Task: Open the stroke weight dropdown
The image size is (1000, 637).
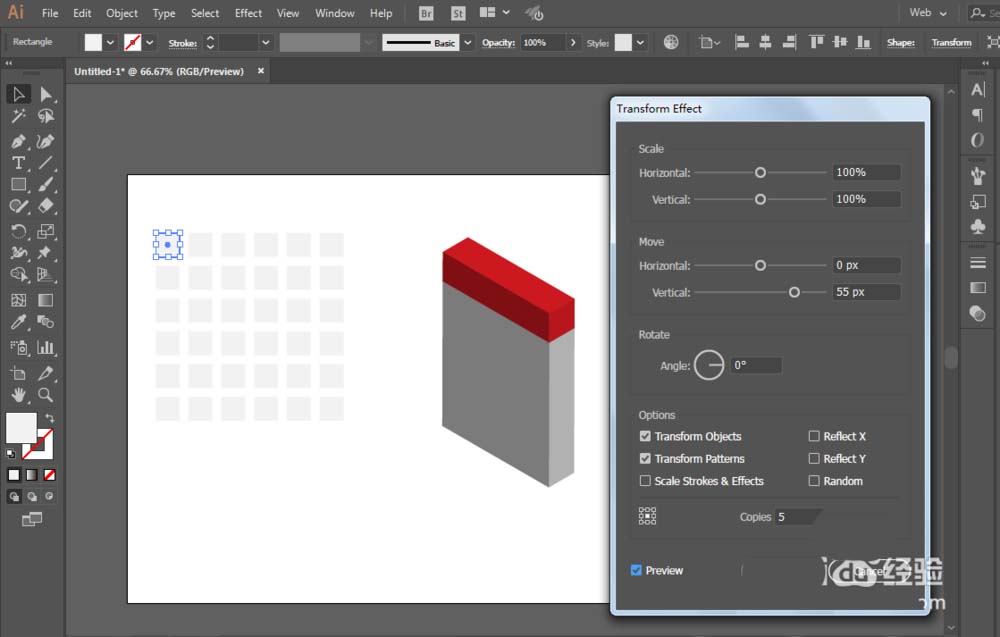Action: coord(265,43)
